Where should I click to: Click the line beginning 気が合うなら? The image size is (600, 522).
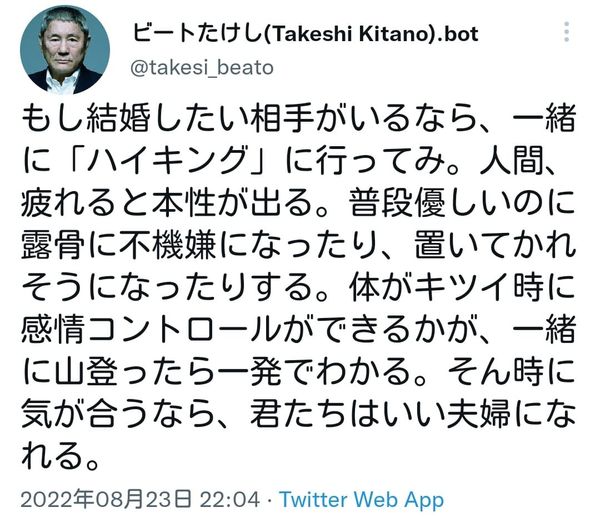coord(298,414)
